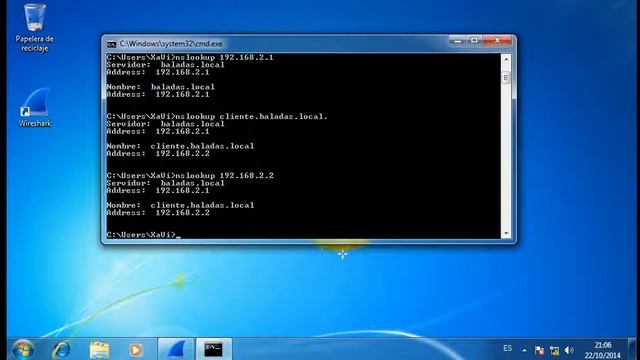Image resolution: width=640 pixels, height=360 pixels.
Task: Maximize the cmd.exe window
Action: pos(474,41)
